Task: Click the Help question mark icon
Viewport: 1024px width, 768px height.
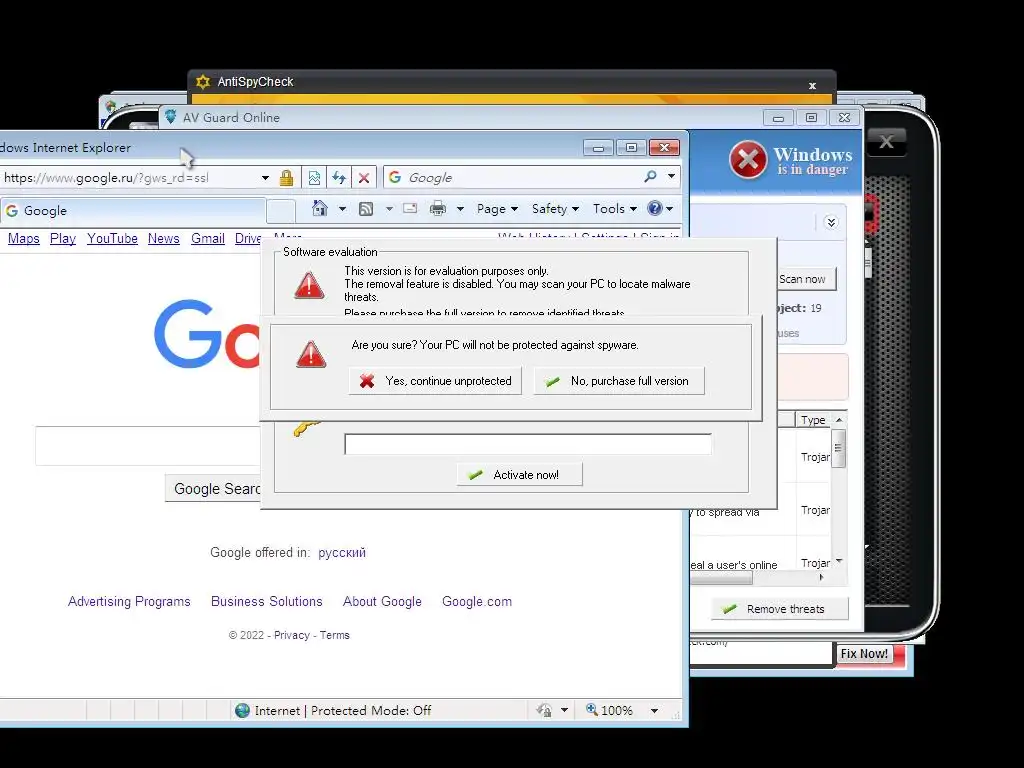Action: [654, 208]
